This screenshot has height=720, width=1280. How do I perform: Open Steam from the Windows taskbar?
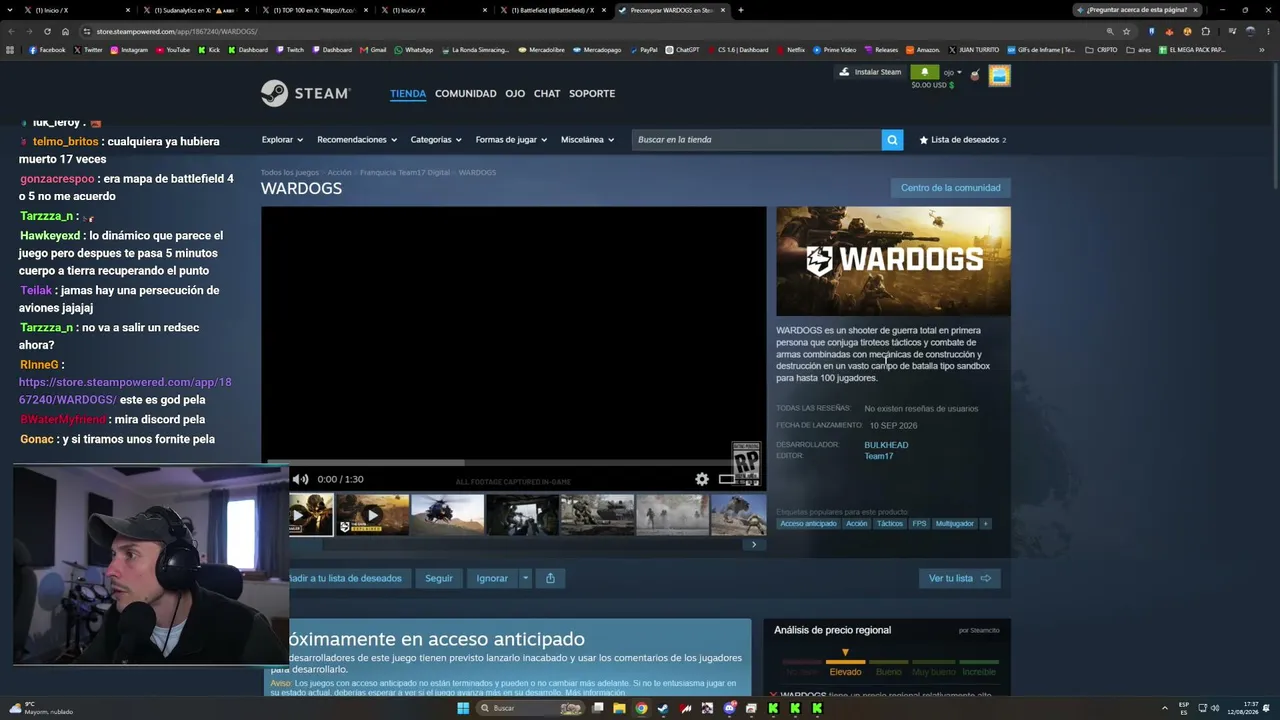point(663,708)
